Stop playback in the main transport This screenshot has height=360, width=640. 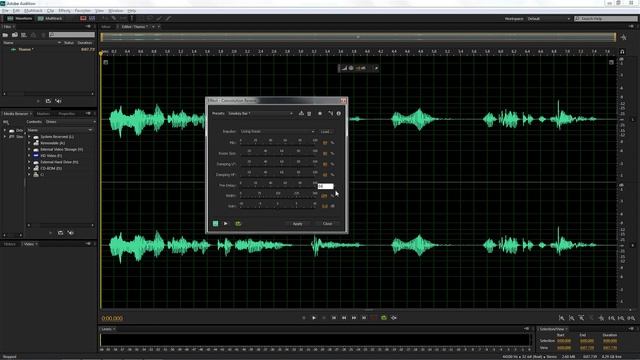click(x=304, y=318)
